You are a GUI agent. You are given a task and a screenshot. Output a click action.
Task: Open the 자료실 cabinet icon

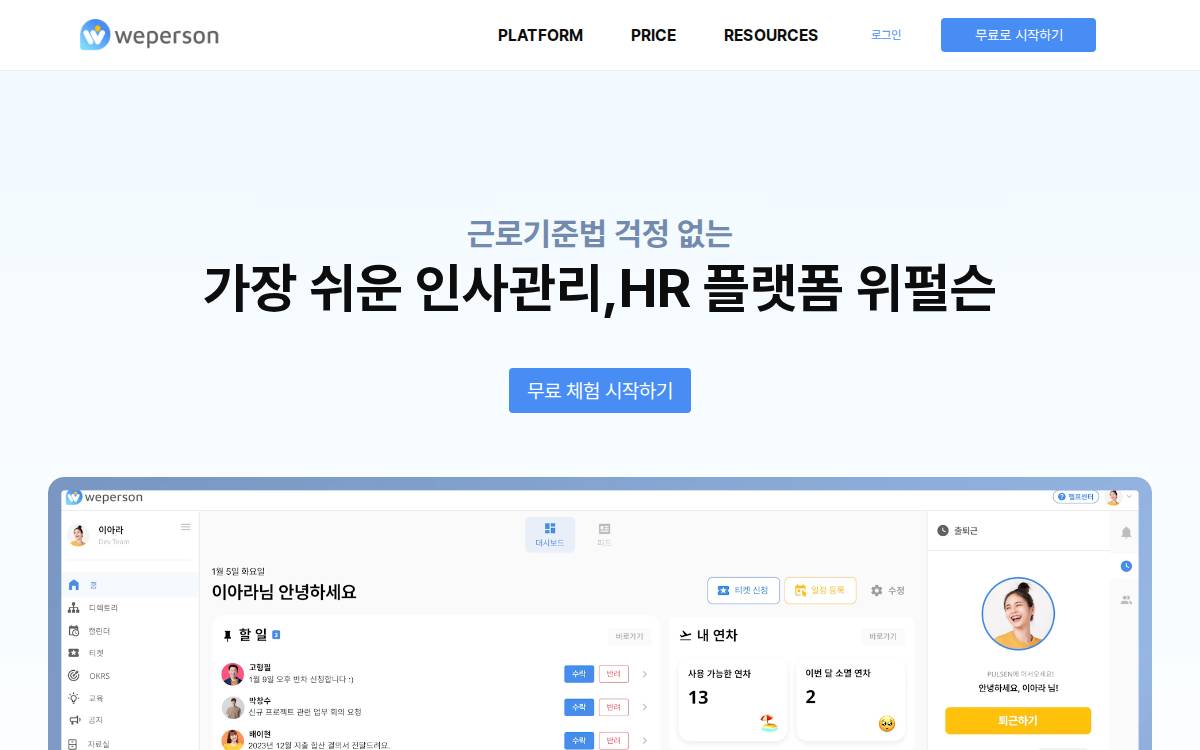pos(73,744)
